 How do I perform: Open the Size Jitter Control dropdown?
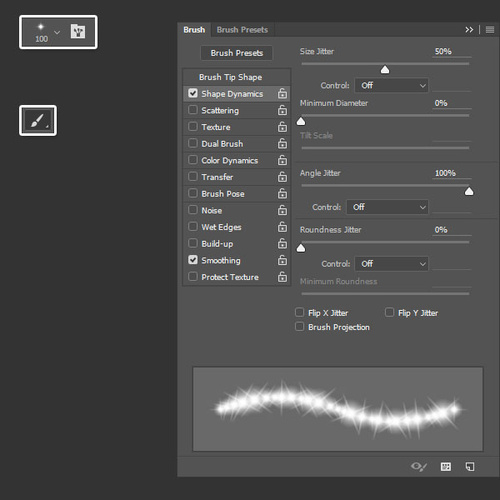coord(391,85)
